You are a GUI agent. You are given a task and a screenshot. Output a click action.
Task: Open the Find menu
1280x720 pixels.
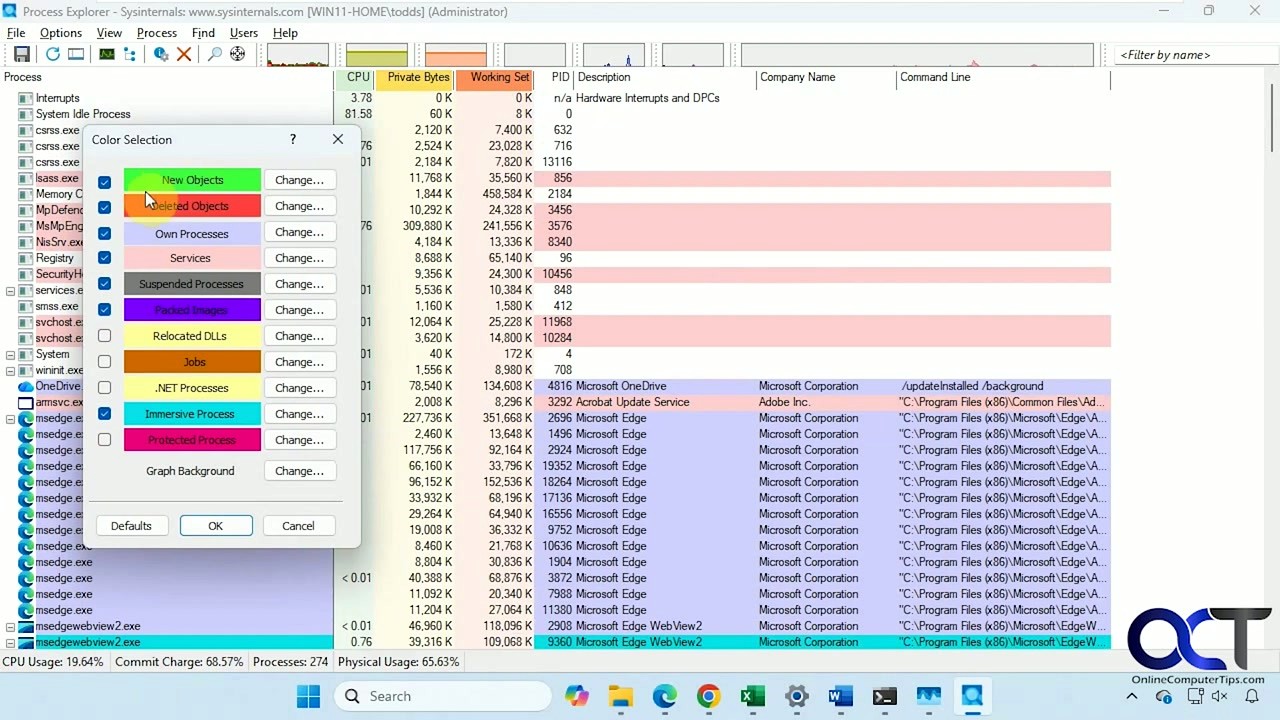tap(203, 32)
